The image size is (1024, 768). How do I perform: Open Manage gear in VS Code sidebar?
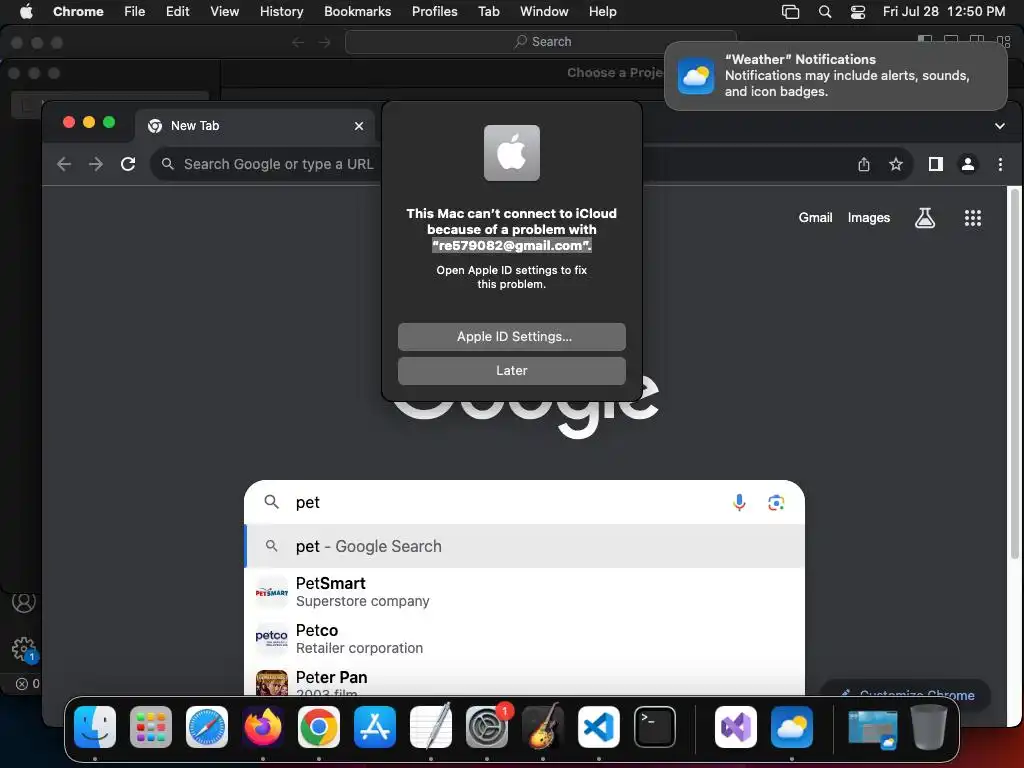coord(24,649)
